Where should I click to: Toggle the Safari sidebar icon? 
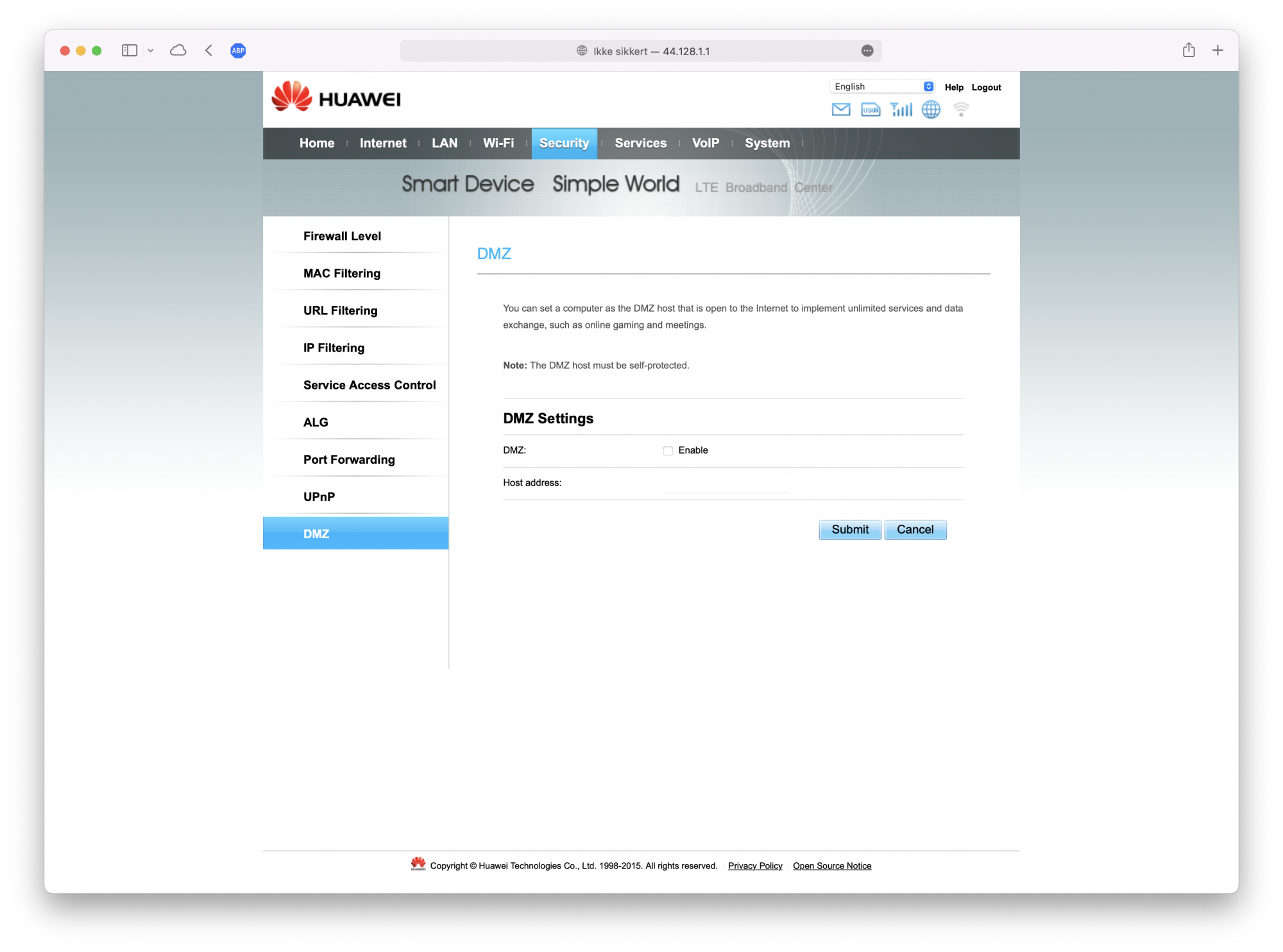[130, 51]
